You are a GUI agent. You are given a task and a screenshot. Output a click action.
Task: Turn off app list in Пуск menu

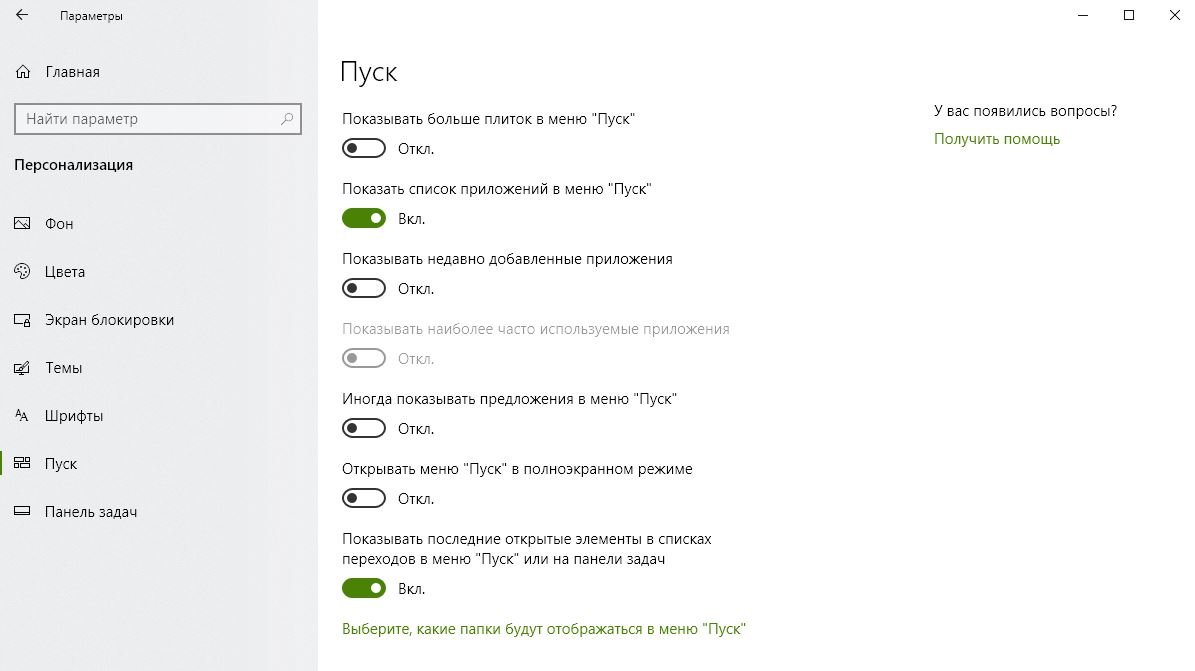[x=364, y=219]
